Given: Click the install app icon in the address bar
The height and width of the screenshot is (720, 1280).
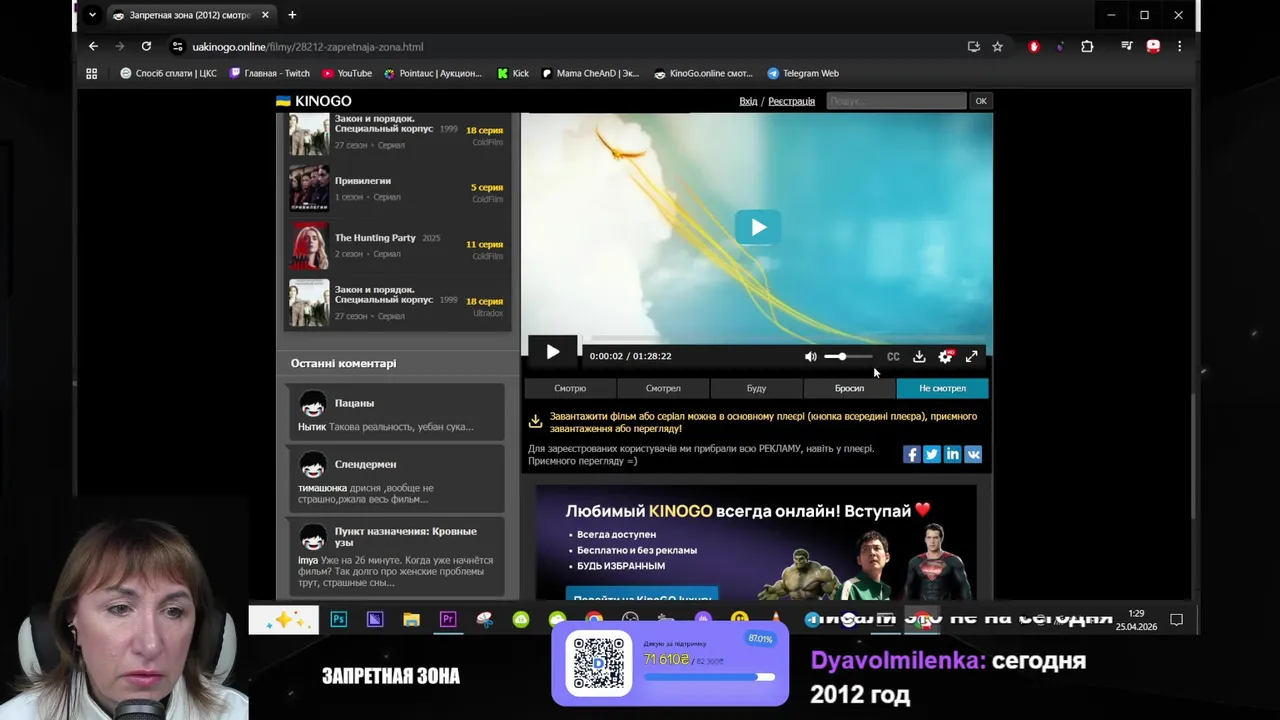Looking at the screenshot, I should pyautogui.click(x=973, y=46).
